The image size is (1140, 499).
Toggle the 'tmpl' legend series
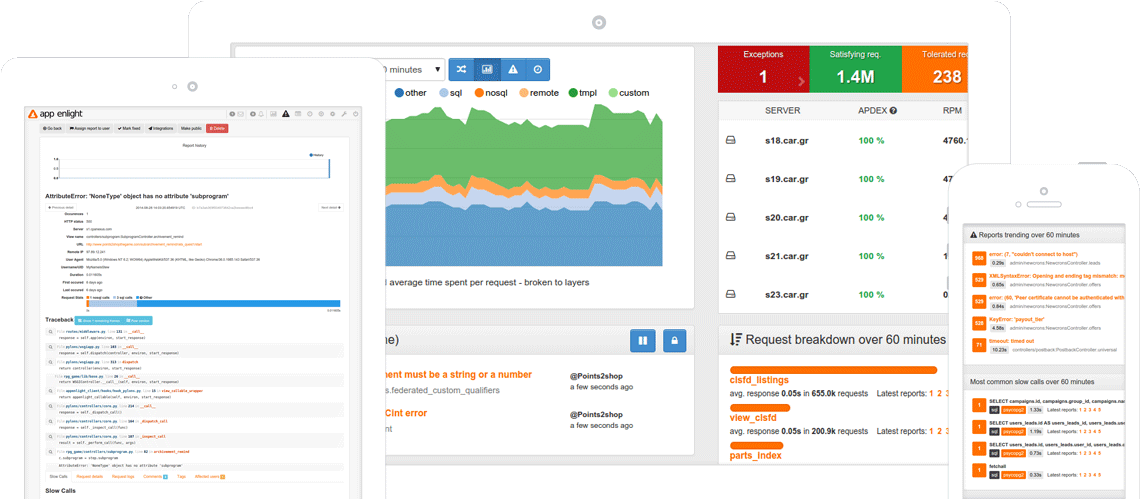click(x=584, y=93)
